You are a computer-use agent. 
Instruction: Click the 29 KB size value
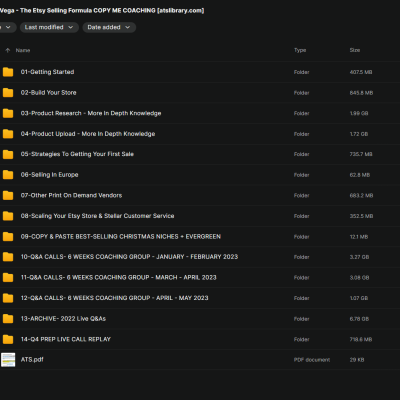point(357,360)
